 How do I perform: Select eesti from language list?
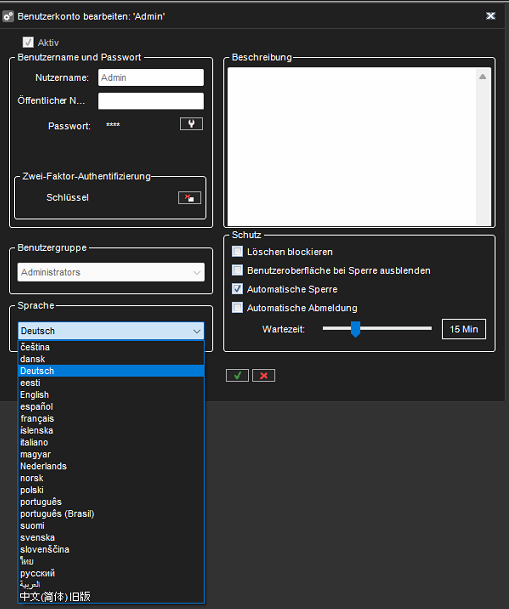click(111, 383)
